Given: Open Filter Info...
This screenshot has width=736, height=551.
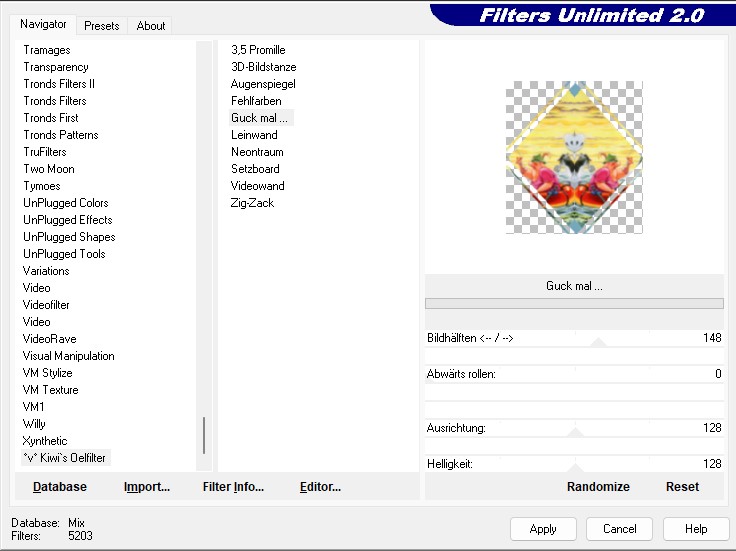Looking at the screenshot, I should pyautogui.click(x=233, y=487).
